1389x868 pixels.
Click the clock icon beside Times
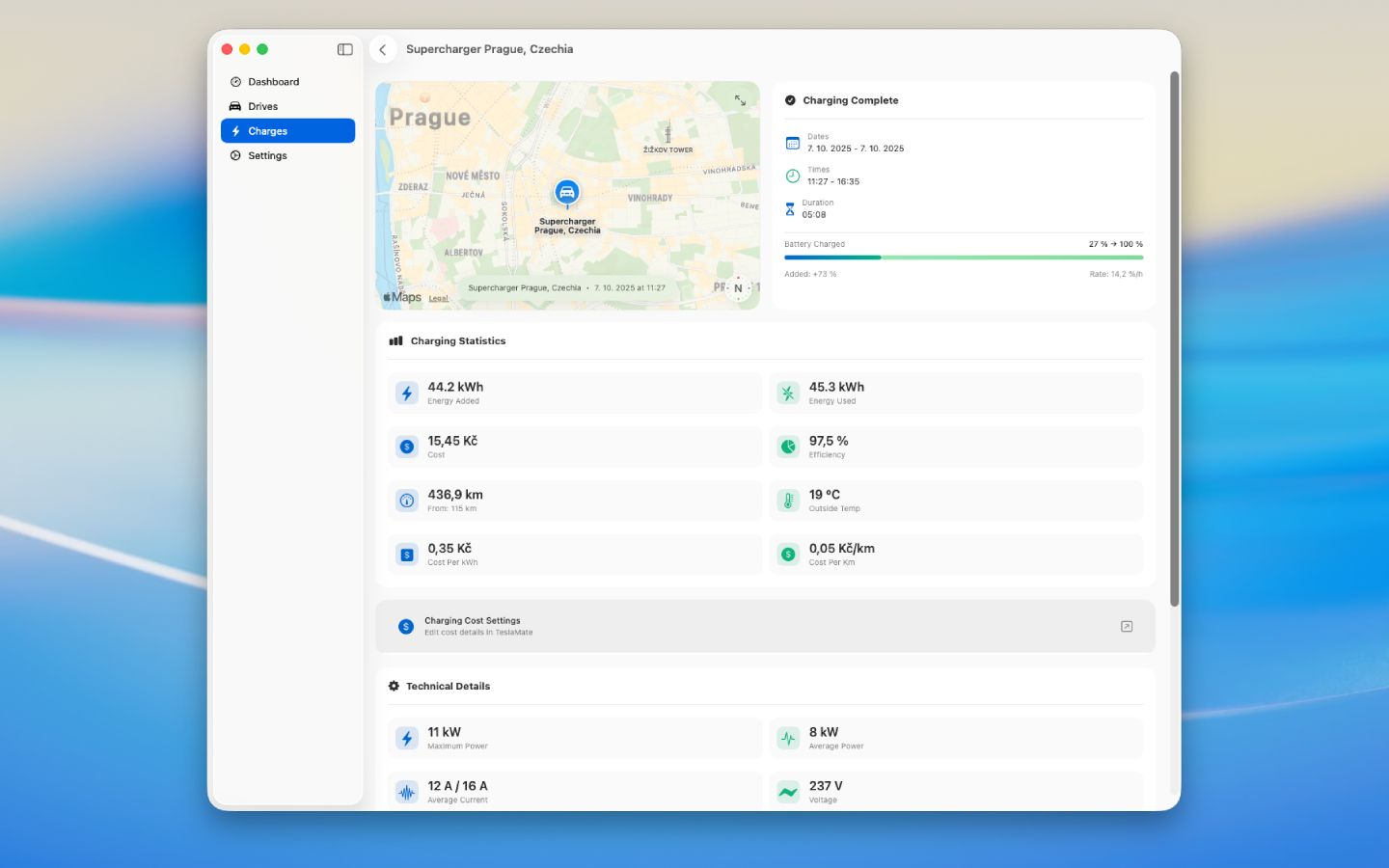pyautogui.click(x=792, y=176)
